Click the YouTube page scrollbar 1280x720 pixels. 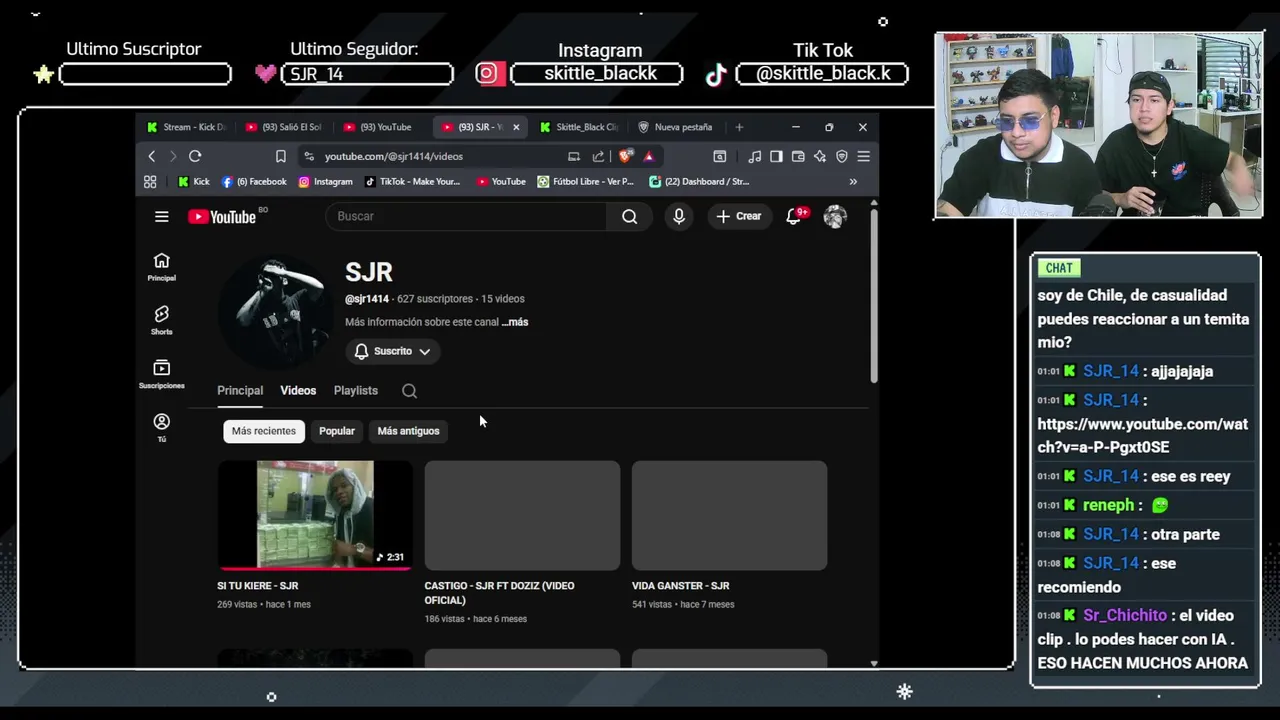(x=874, y=295)
